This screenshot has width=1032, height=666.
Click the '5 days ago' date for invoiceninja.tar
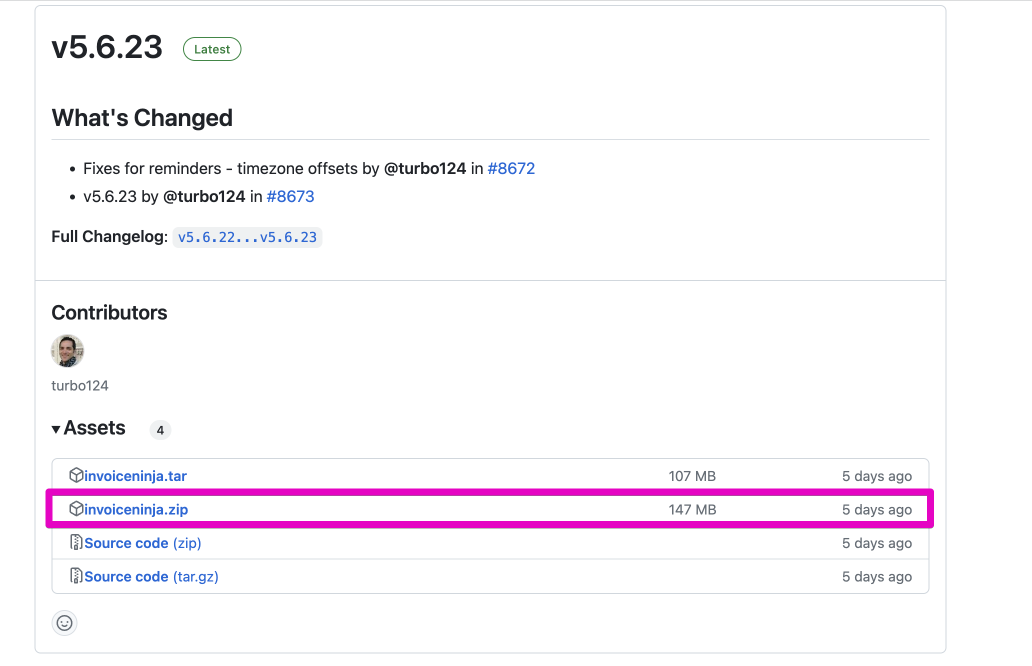coord(877,476)
